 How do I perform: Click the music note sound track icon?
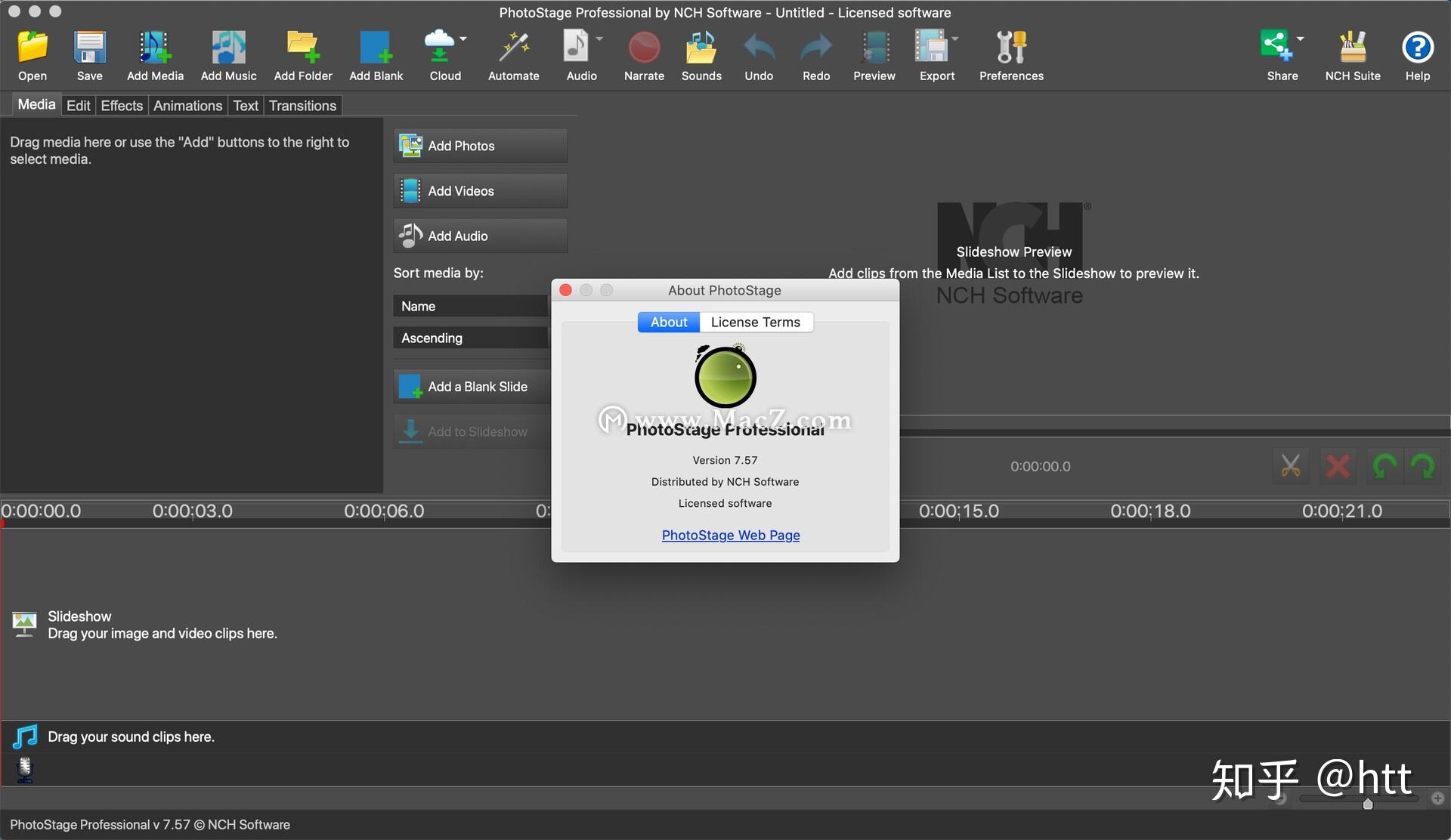pyautogui.click(x=25, y=737)
